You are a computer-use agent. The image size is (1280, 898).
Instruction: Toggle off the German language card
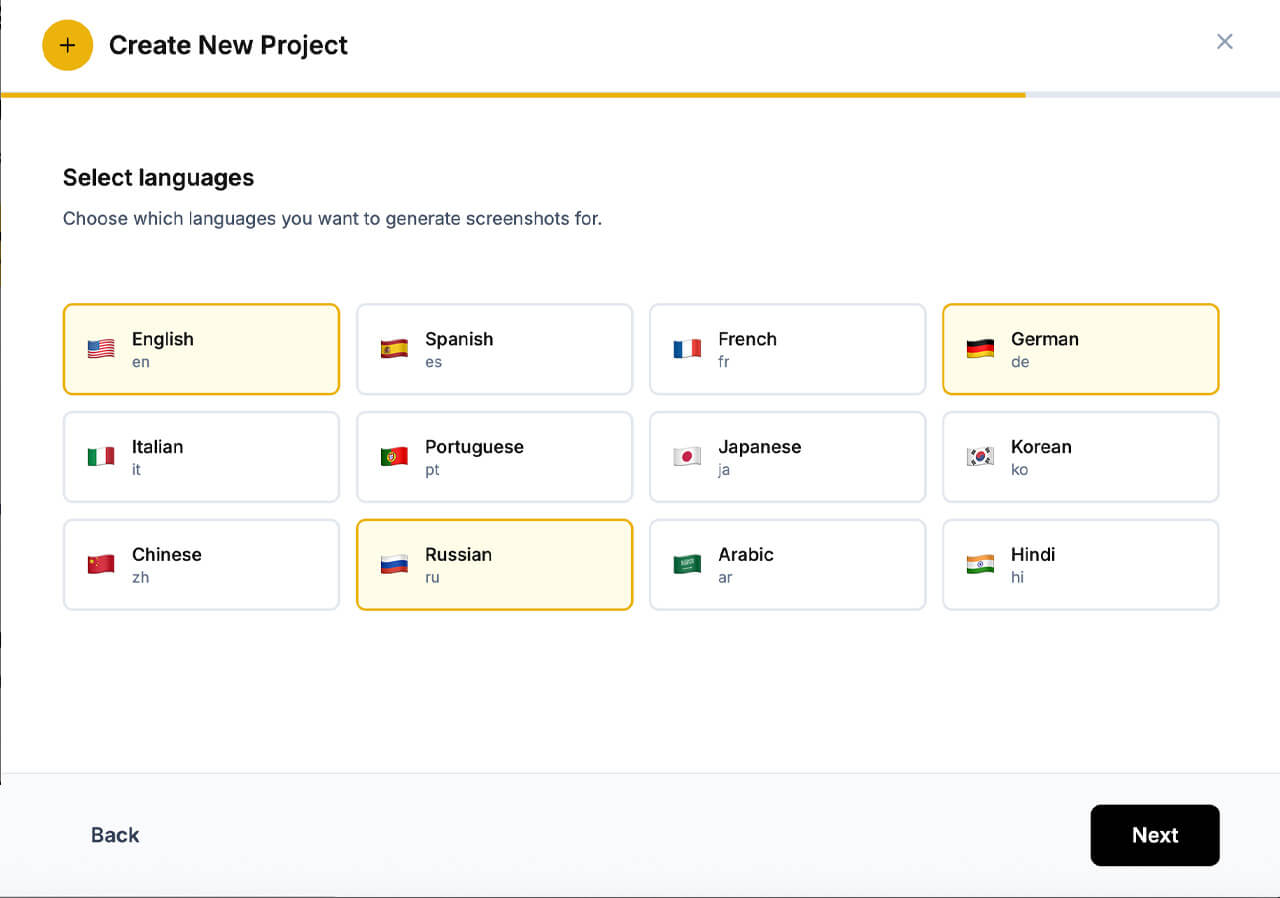pos(1080,349)
